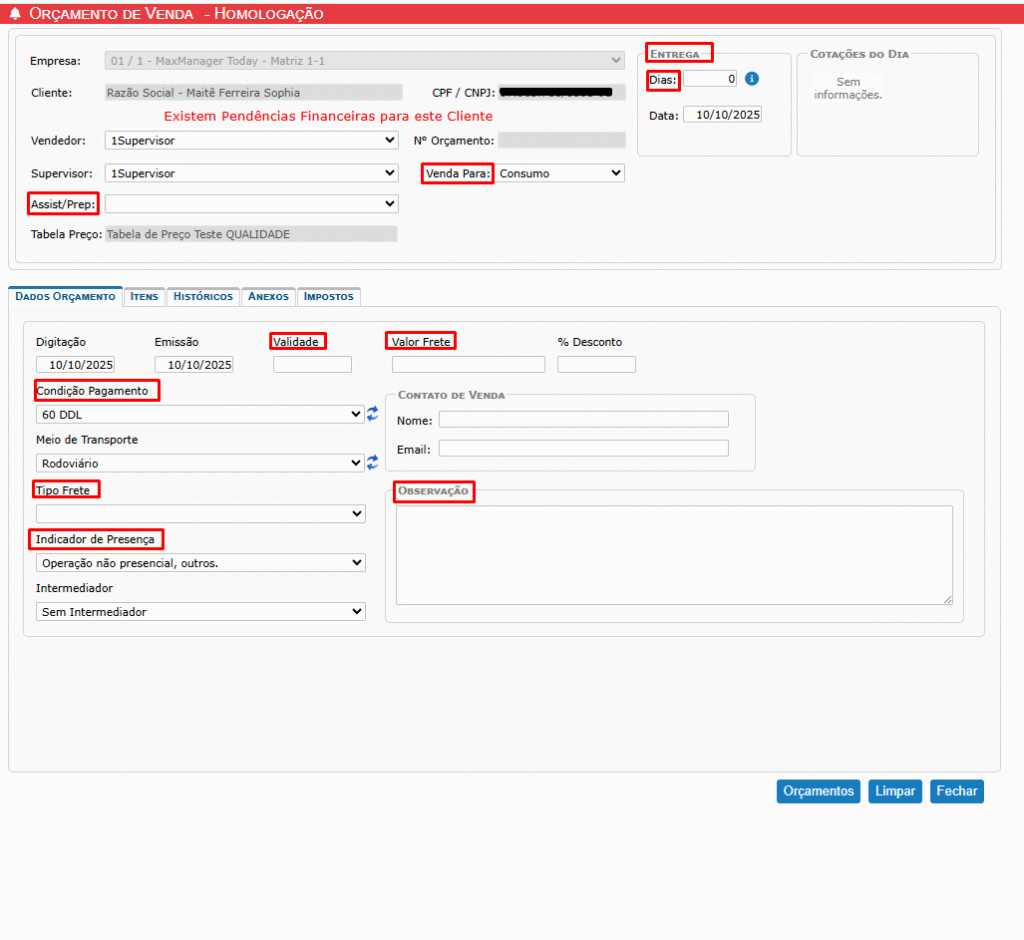Screen dimensions: 1024x940
Task: Click the Orçamentos button
Action: click(x=818, y=791)
